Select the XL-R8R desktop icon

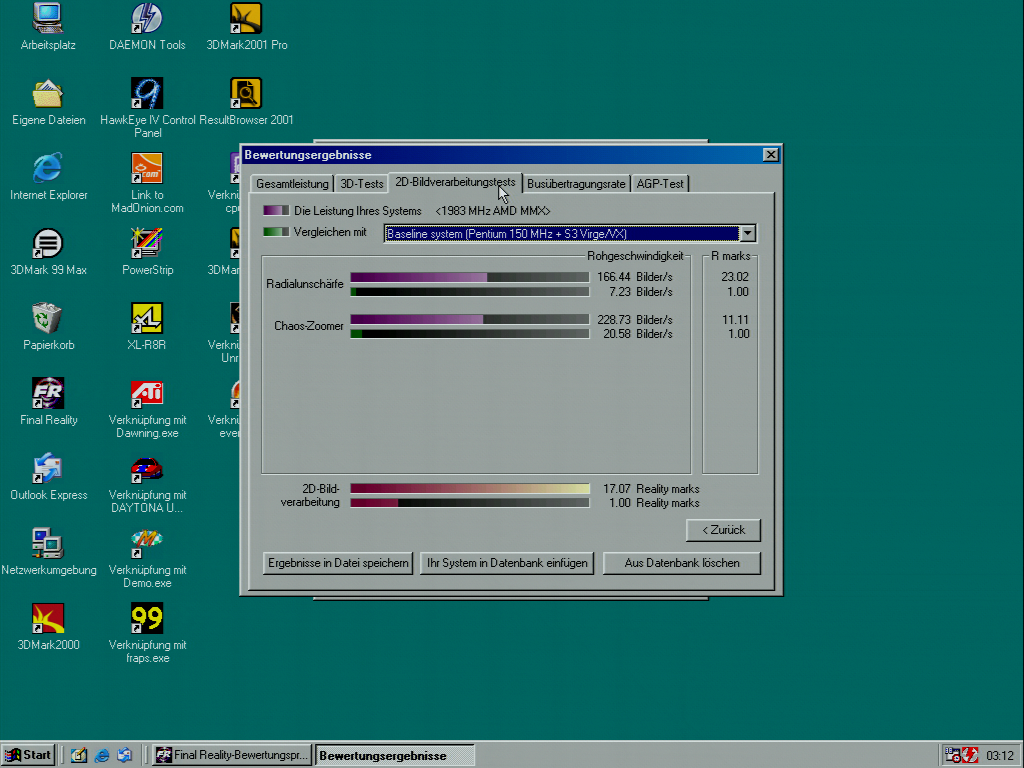[x=147, y=319]
